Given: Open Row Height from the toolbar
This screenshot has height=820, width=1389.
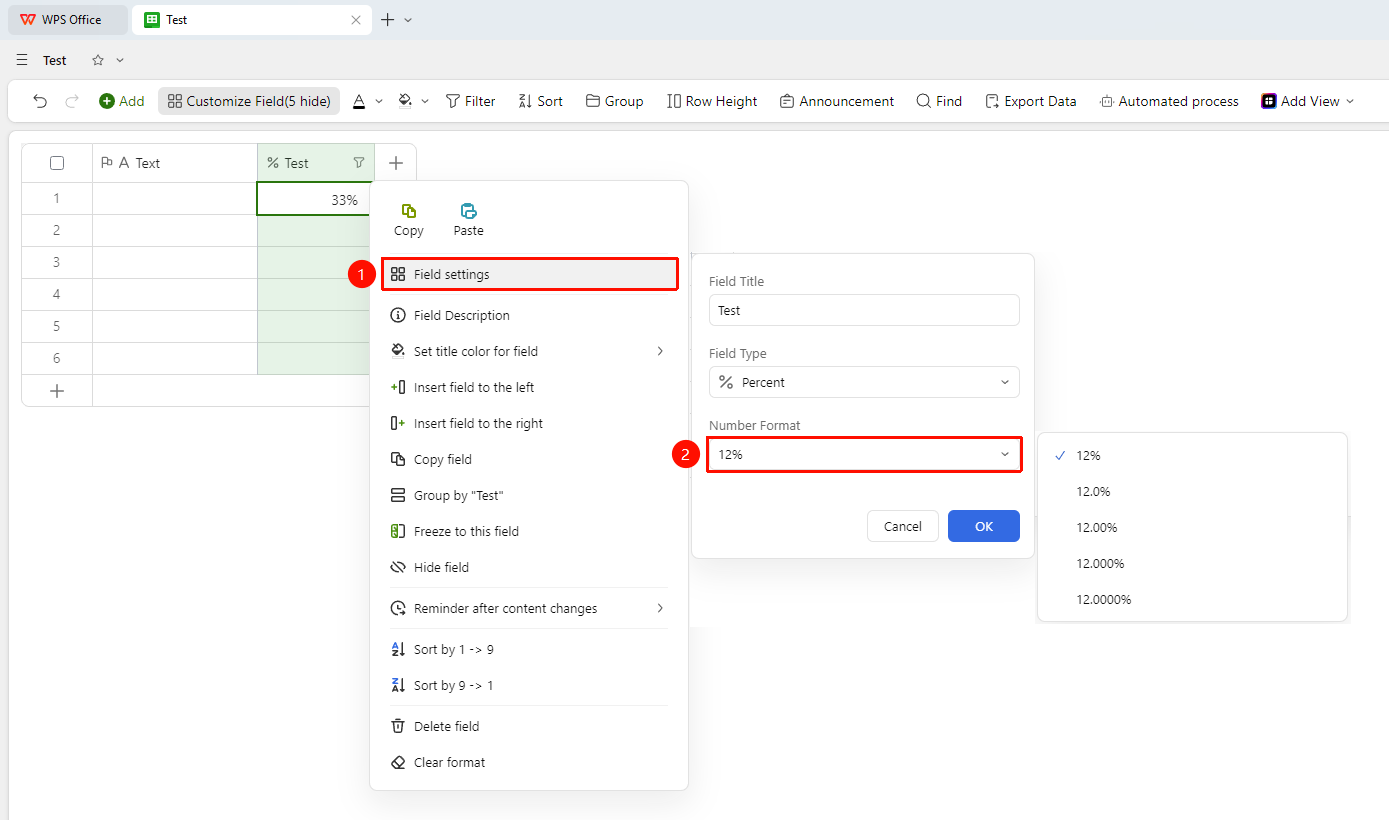Looking at the screenshot, I should tap(712, 101).
